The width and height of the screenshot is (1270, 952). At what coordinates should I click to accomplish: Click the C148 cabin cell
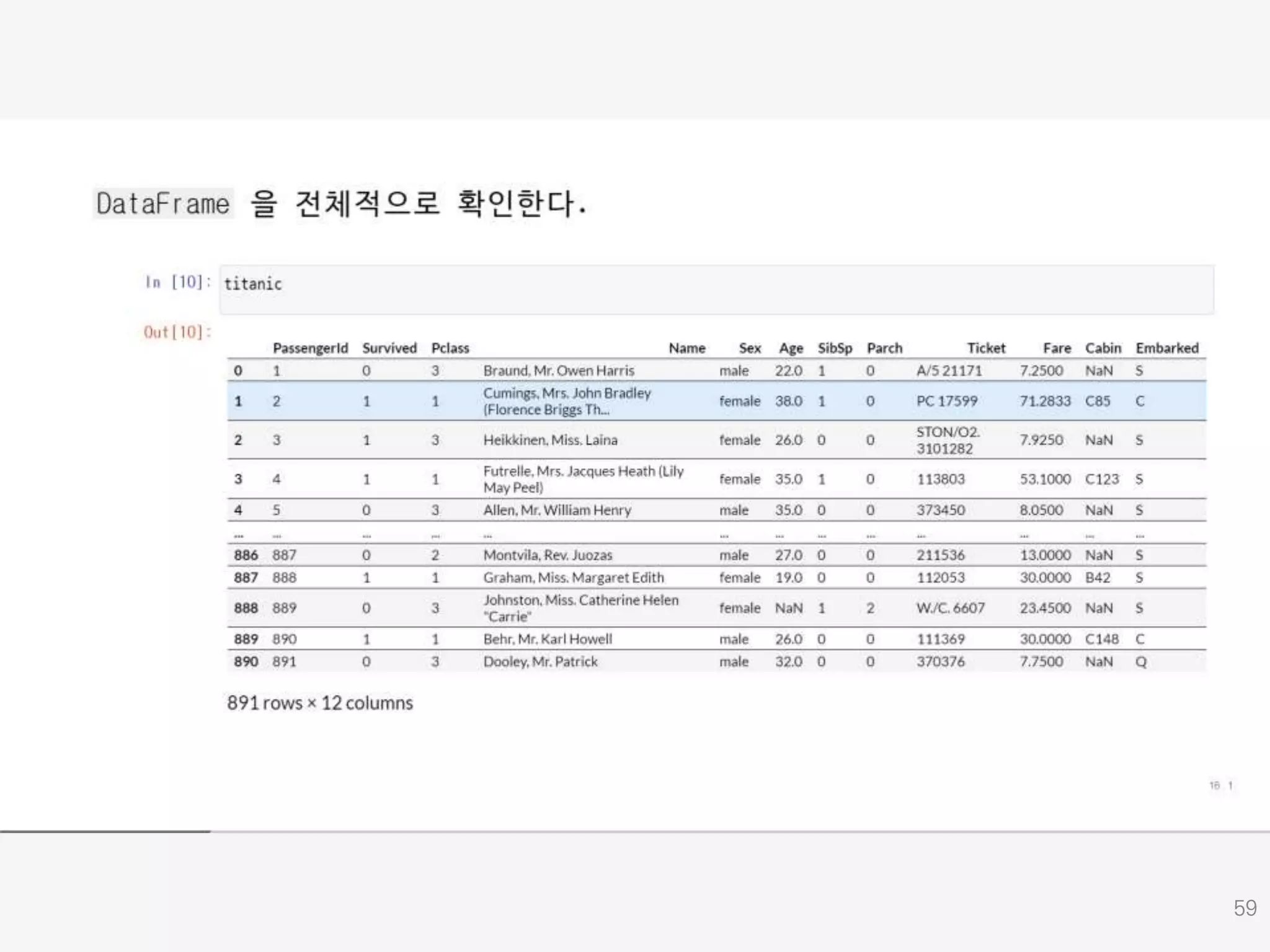pos(1101,639)
